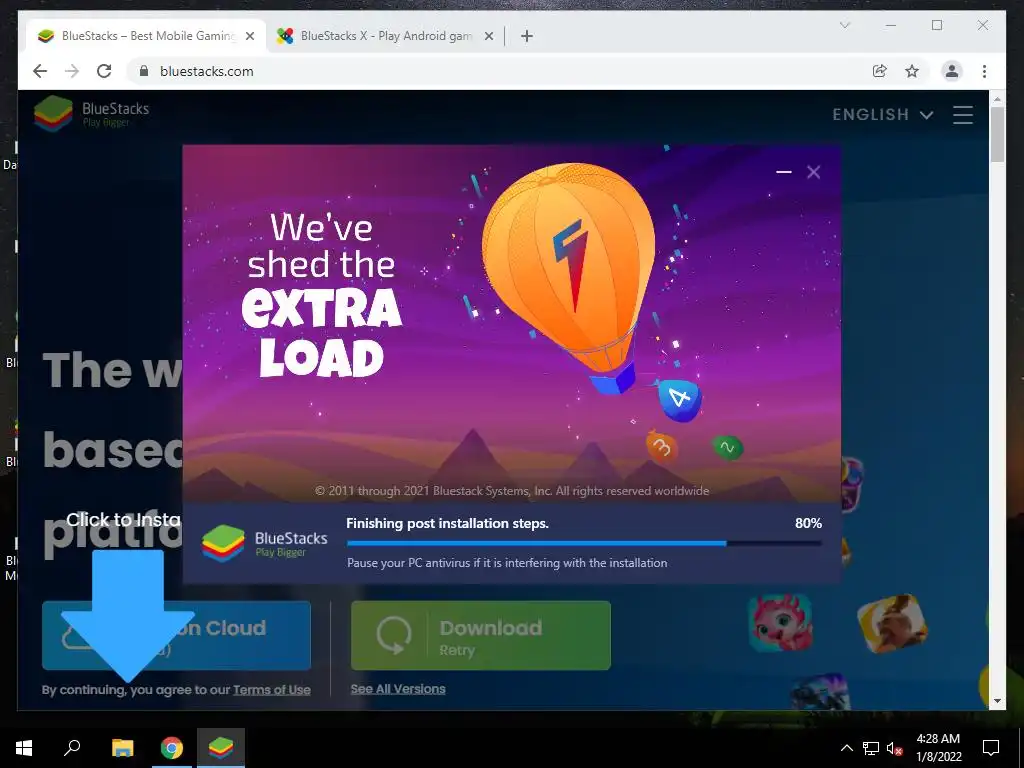1024x768 pixels.
Task: Click the Play on Cloud button
Action: (x=176, y=635)
